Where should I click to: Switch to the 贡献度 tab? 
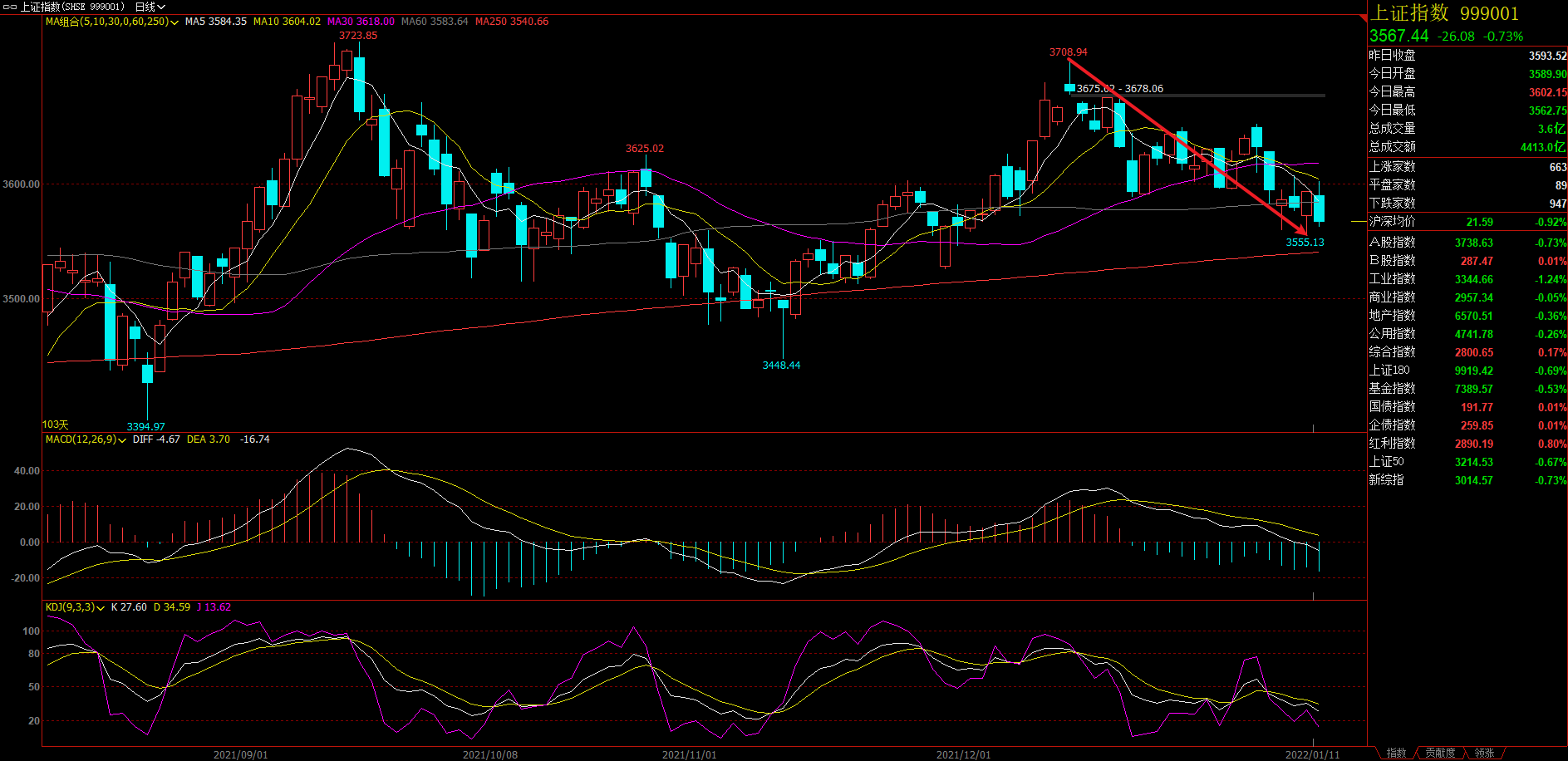pos(1440,753)
